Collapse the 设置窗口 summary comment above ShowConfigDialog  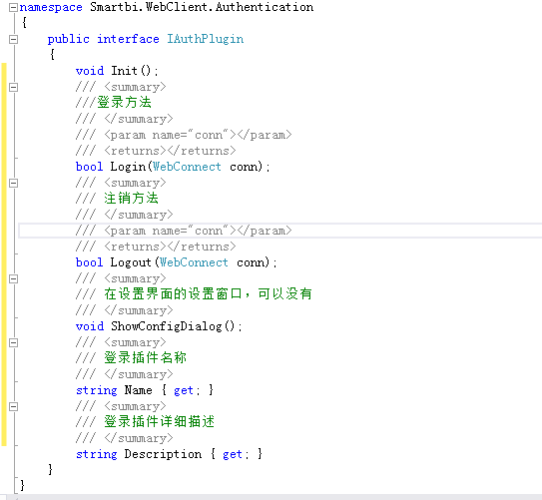pos(13,279)
